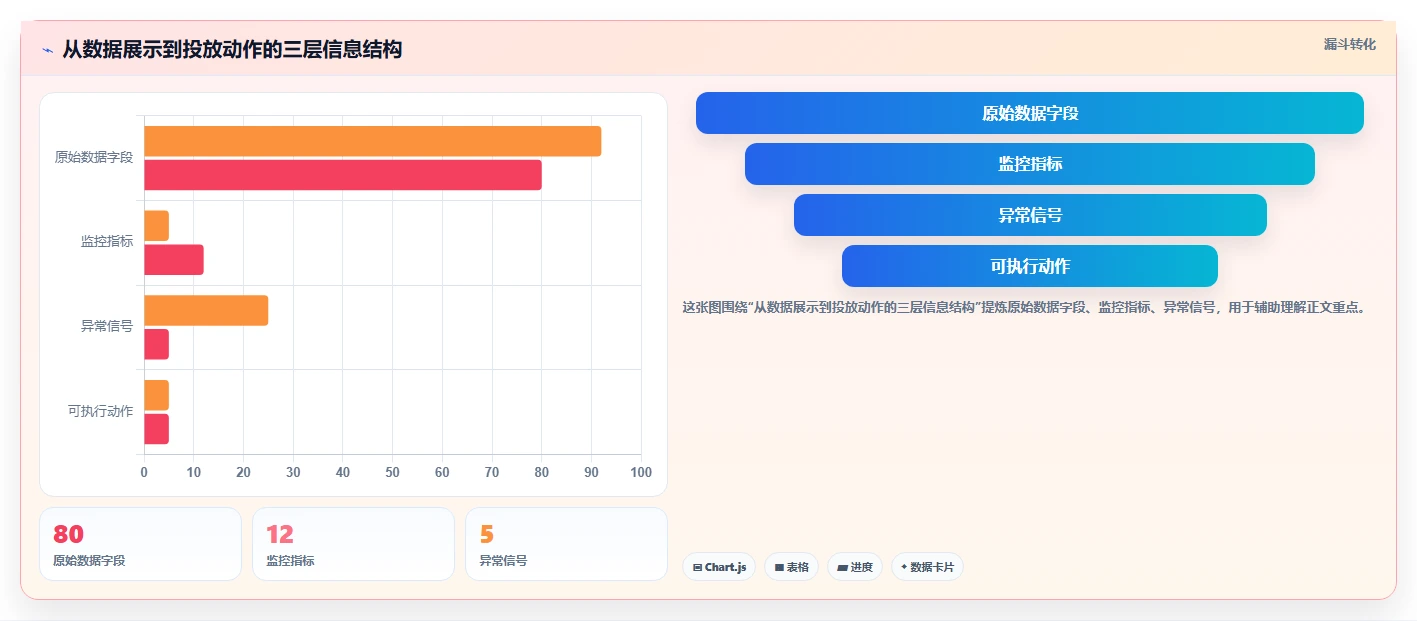
Task: Click the red bar for 异常信号
Action: (156, 345)
